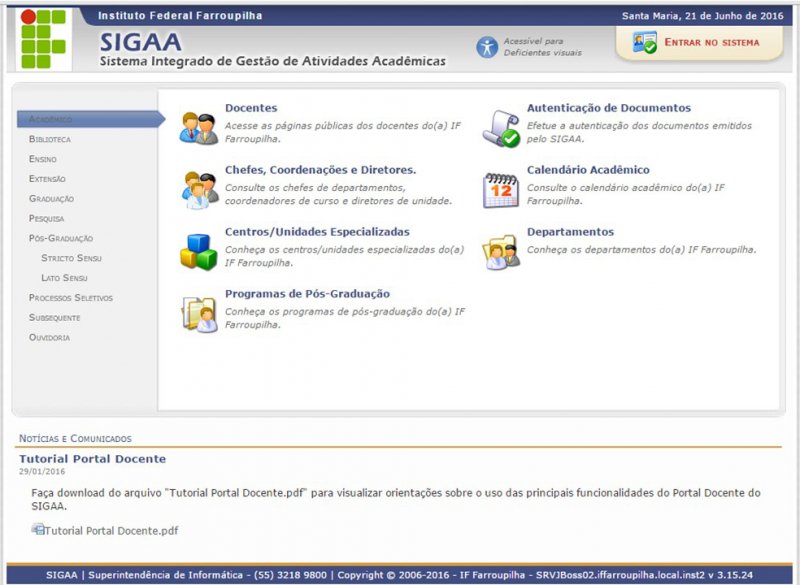
Task: Download the Tutorial Portal Docente.pdf file
Action: pyautogui.click(x=110, y=530)
